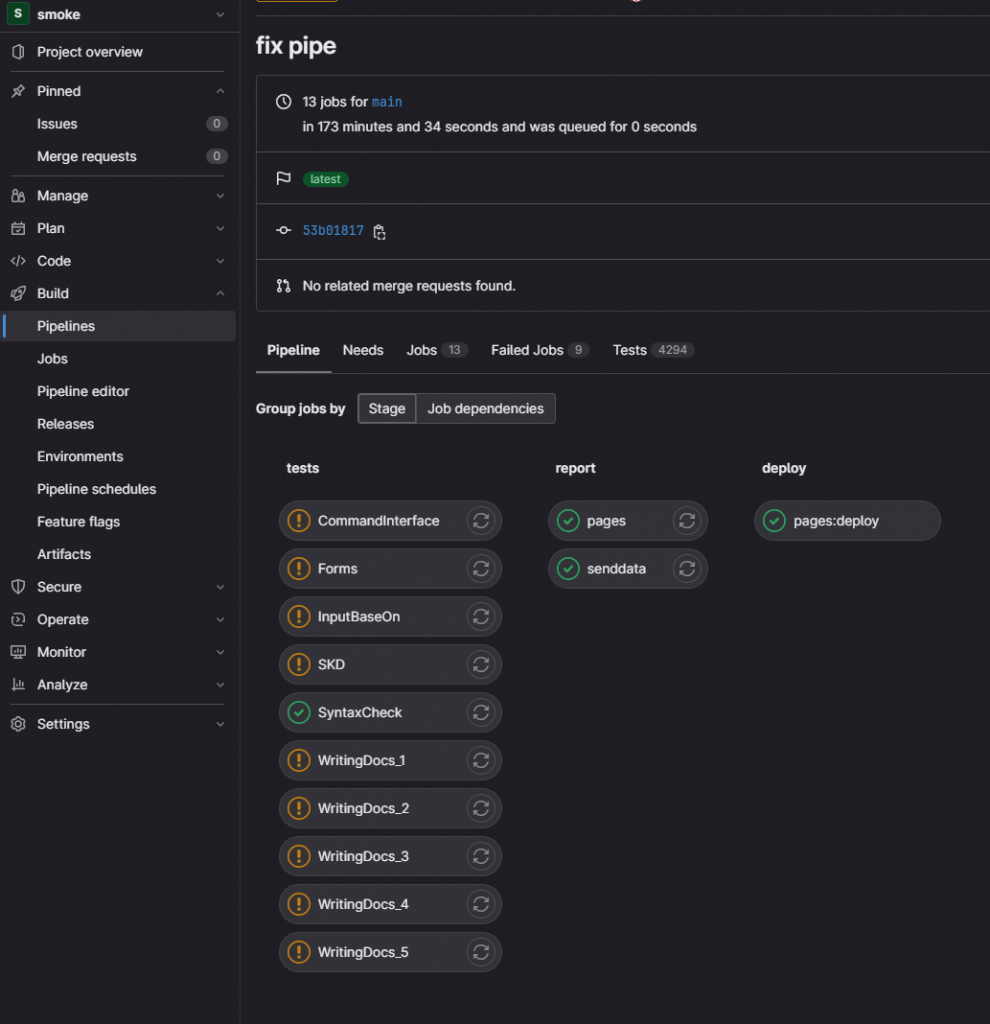
Task: Open commit 53b01817 link
Action: [333, 230]
